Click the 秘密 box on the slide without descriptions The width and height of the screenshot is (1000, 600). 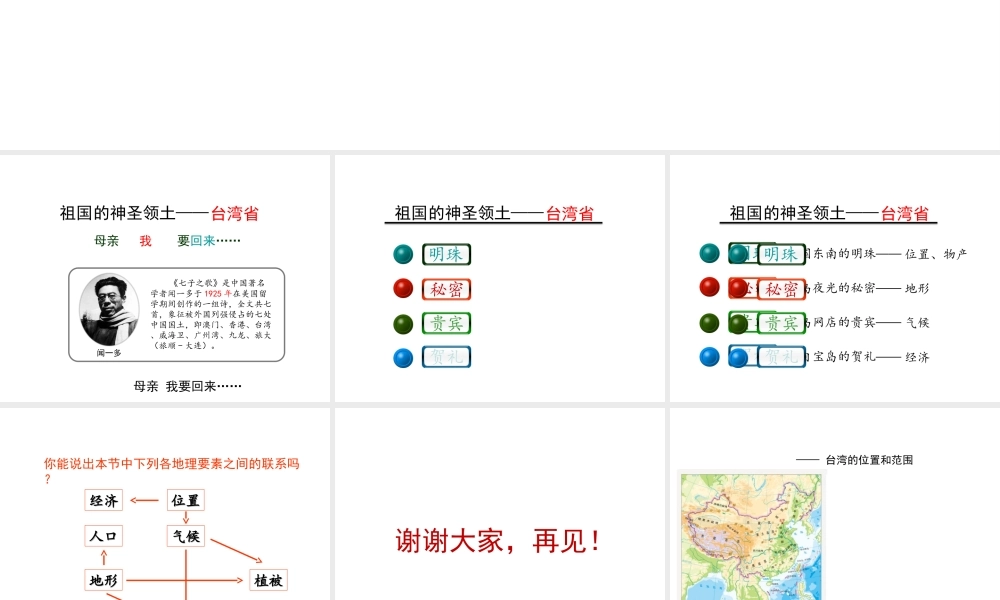(x=446, y=289)
